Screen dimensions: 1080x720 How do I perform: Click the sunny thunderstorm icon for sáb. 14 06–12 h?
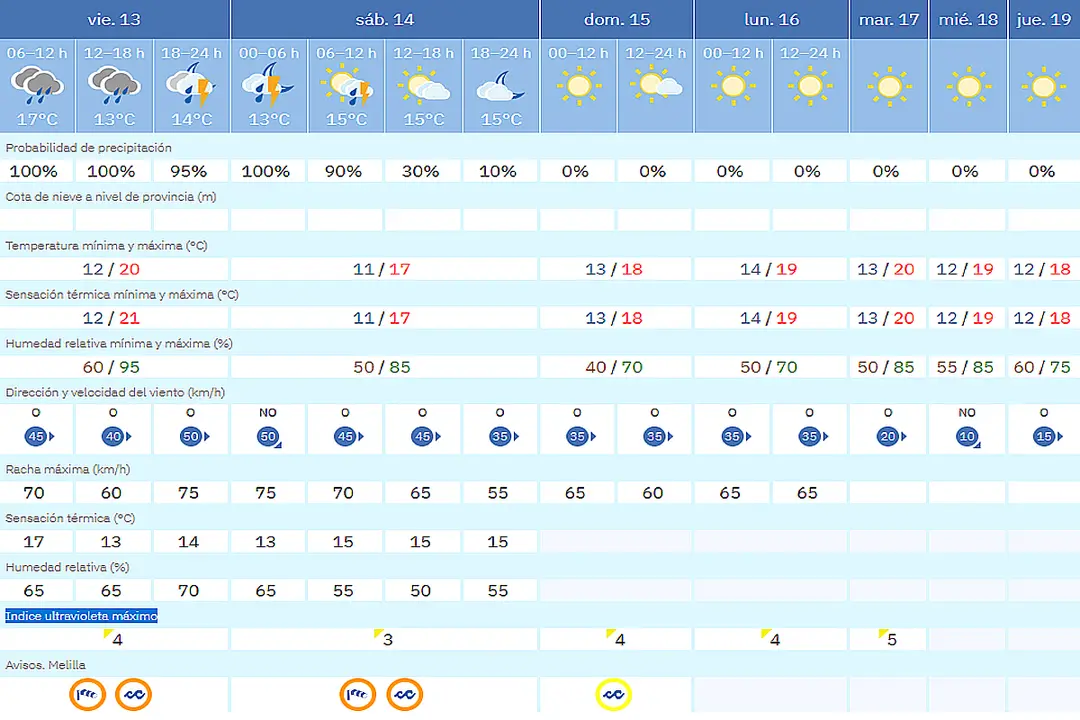(x=346, y=87)
